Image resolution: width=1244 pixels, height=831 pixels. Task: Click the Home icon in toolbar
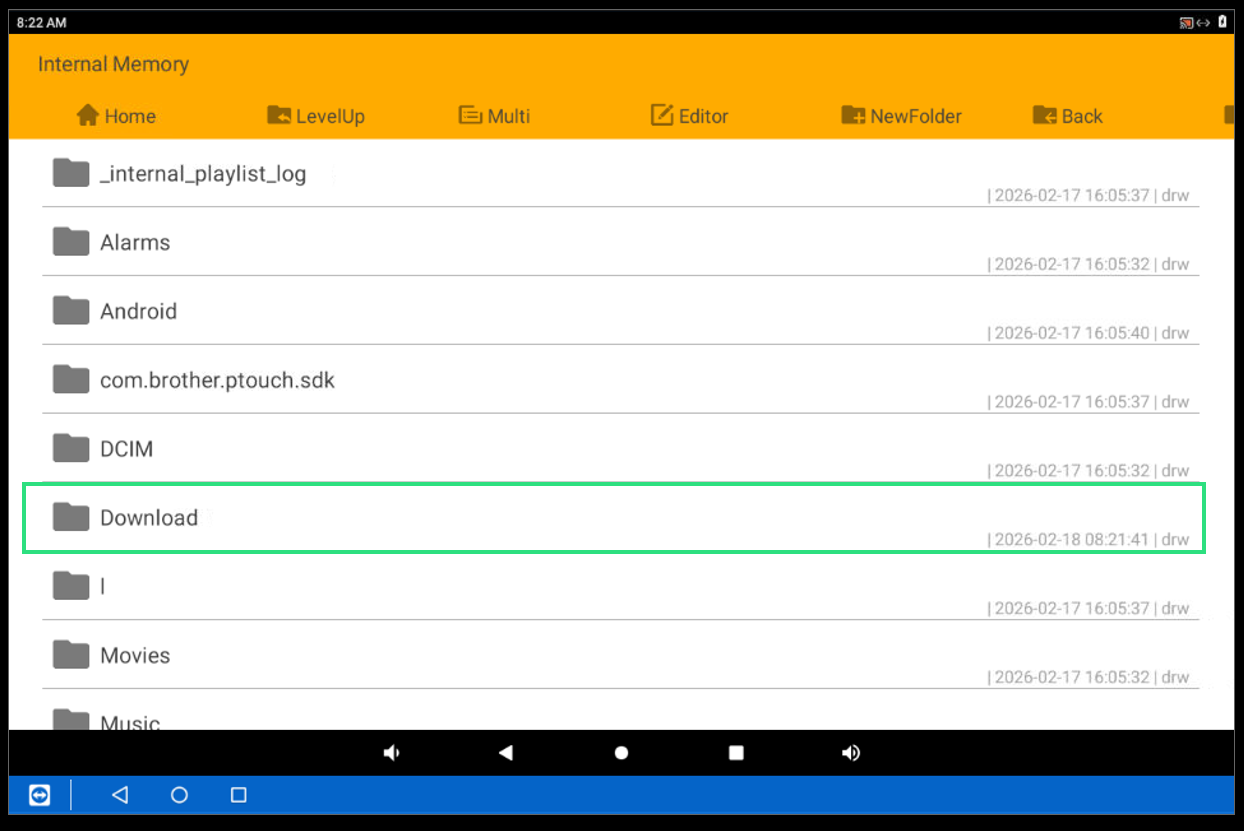pos(89,116)
